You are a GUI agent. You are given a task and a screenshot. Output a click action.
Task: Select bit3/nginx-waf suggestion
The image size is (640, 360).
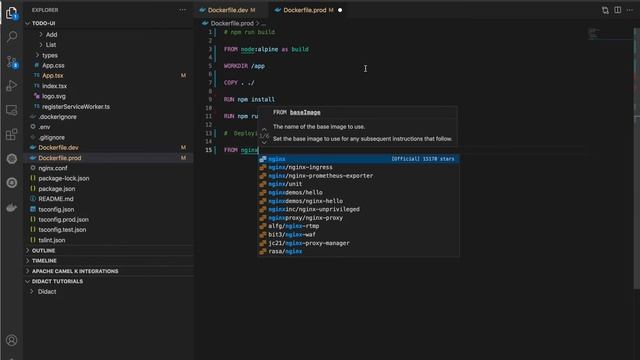tap(358, 235)
